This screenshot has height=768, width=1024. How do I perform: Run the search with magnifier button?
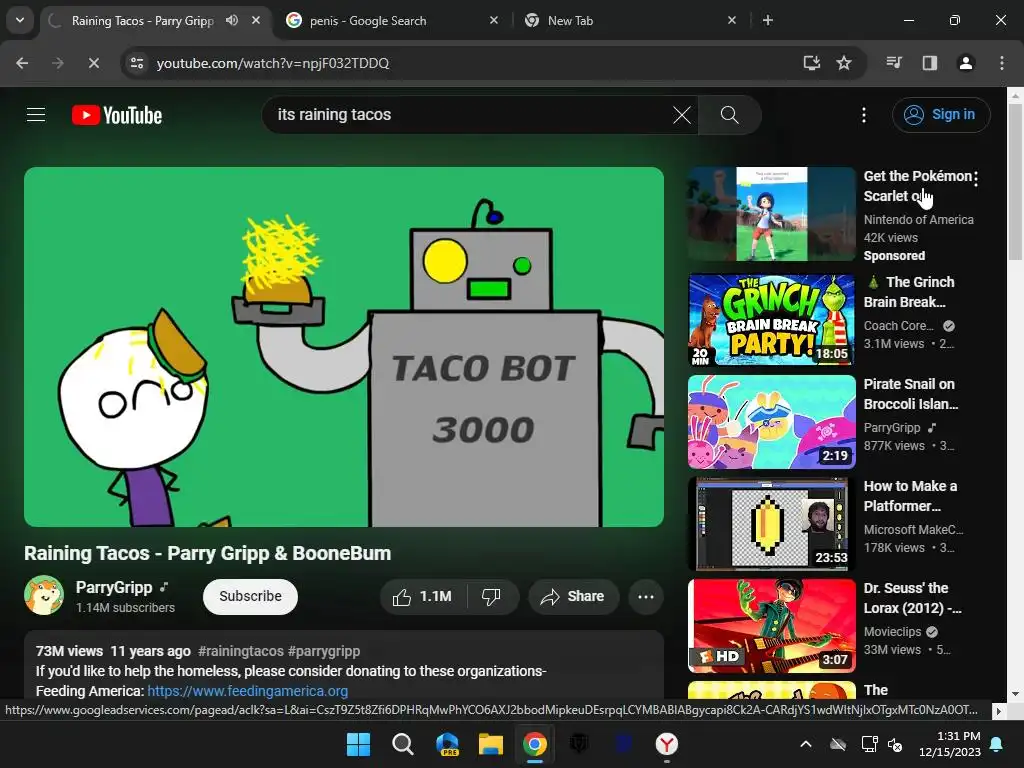729,115
